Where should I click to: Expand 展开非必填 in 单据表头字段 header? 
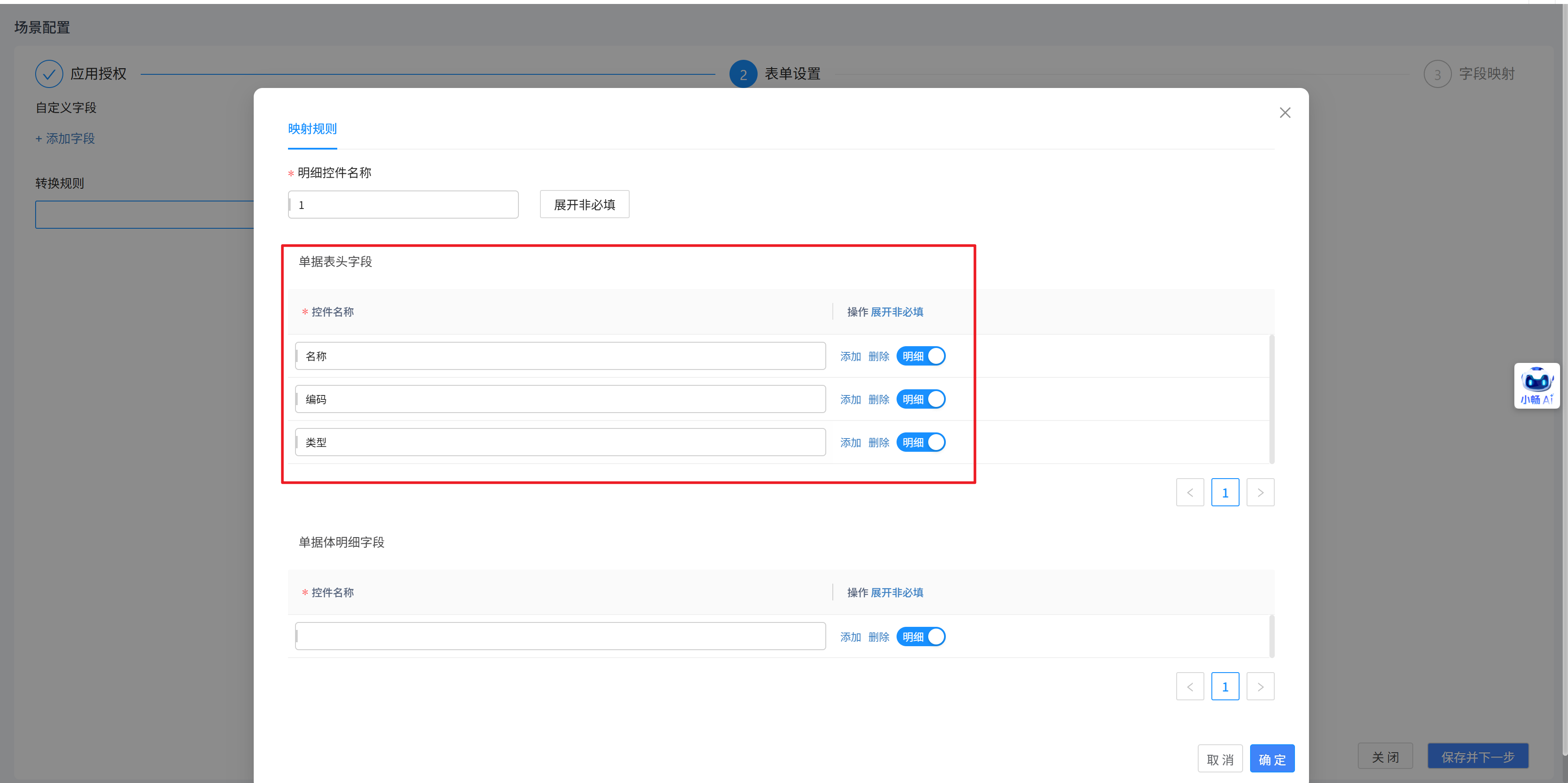(x=897, y=312)
